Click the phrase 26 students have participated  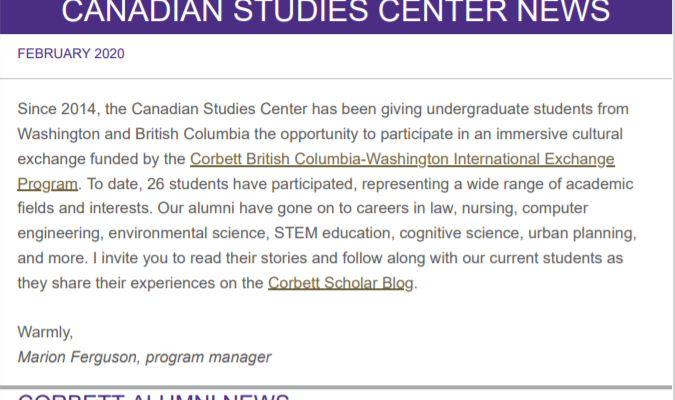pyautogui.click(x=250, y=184)
